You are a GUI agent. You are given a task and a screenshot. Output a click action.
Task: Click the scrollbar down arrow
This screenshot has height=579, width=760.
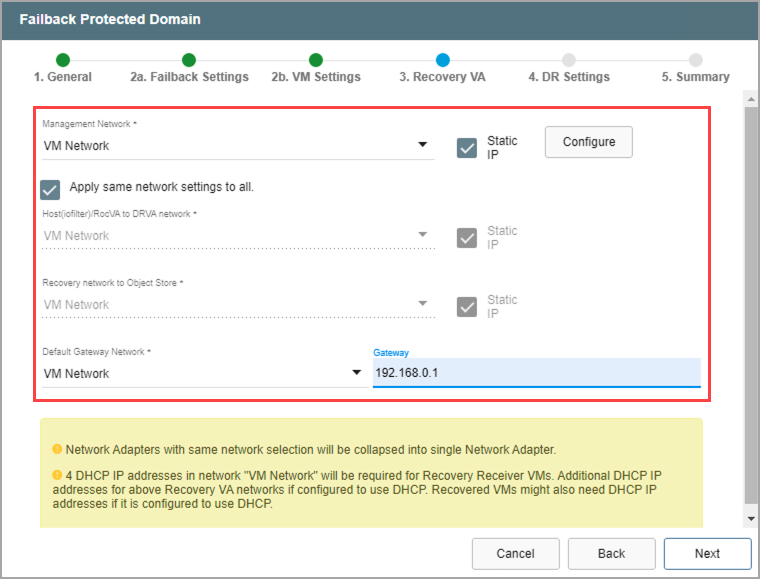coord(751,518)
